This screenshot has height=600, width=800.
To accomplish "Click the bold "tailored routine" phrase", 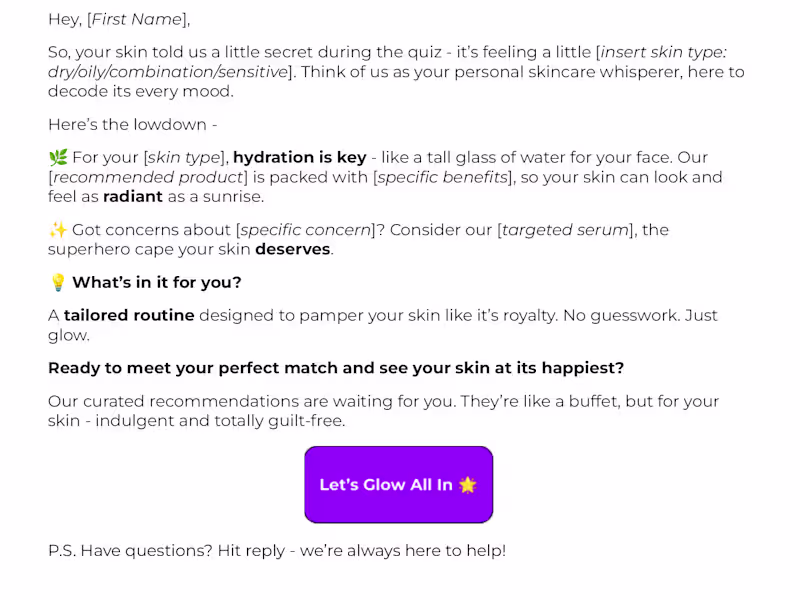I will pyautogui.click(x=129, y=316).
